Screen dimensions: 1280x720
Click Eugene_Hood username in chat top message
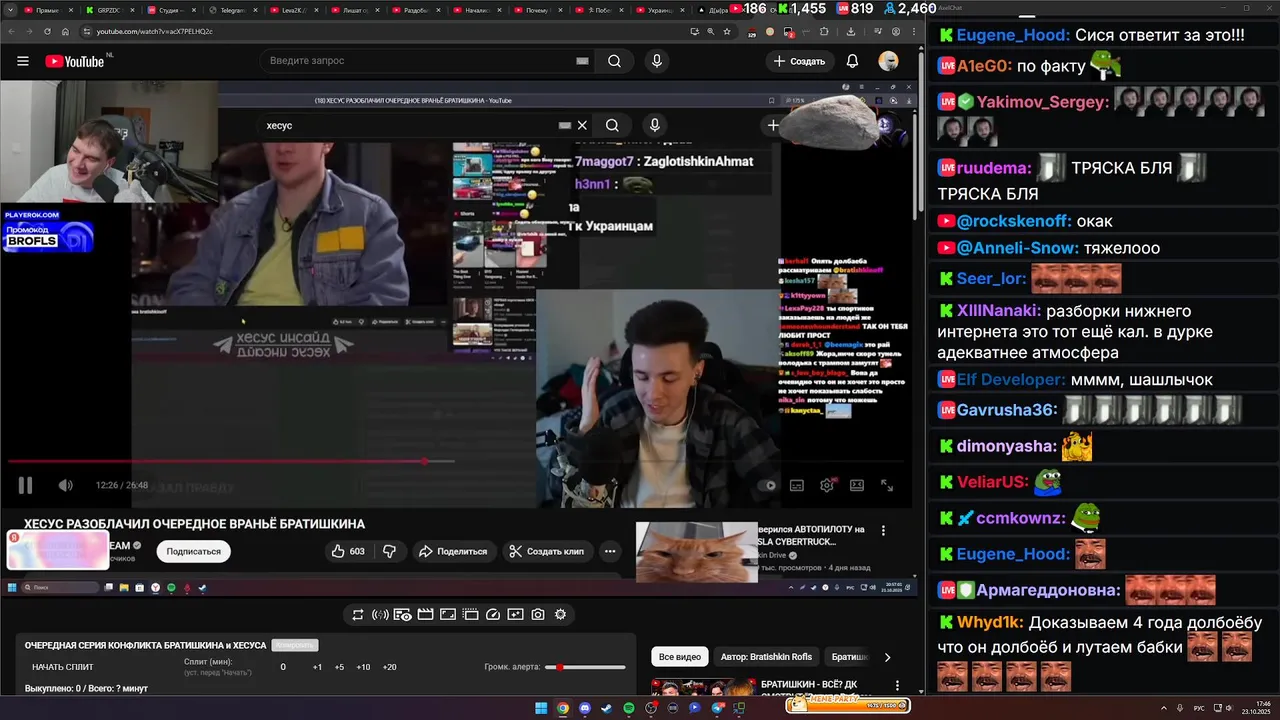click(x=1013, y=35)
